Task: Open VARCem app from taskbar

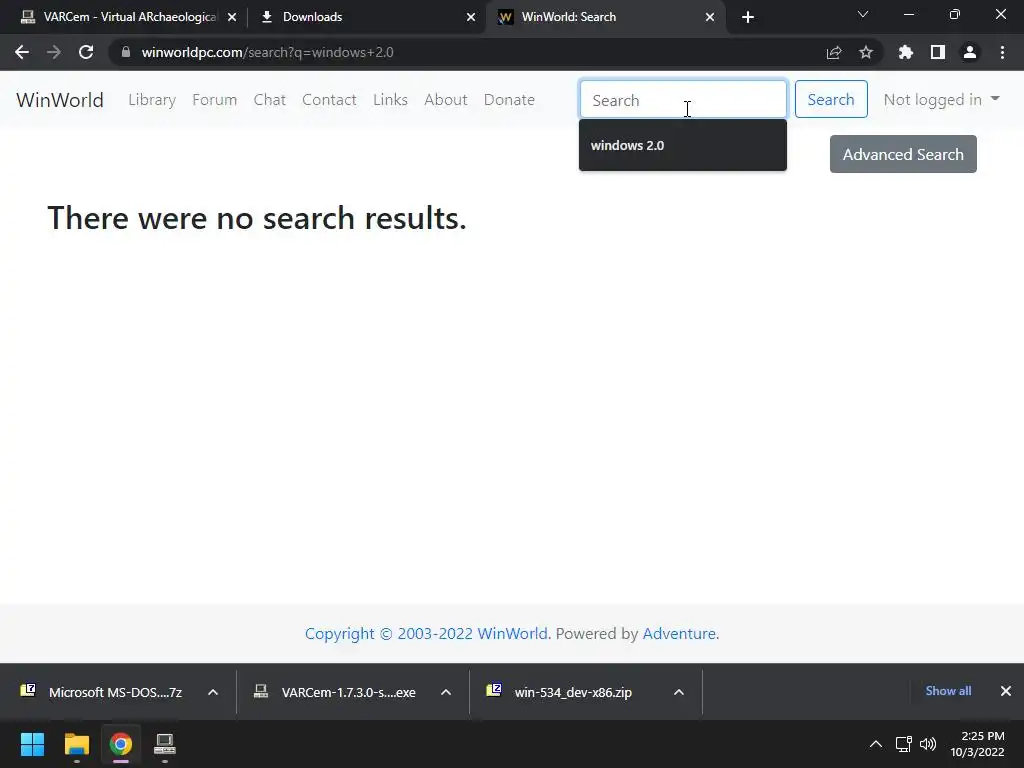Action: (164, 744)
